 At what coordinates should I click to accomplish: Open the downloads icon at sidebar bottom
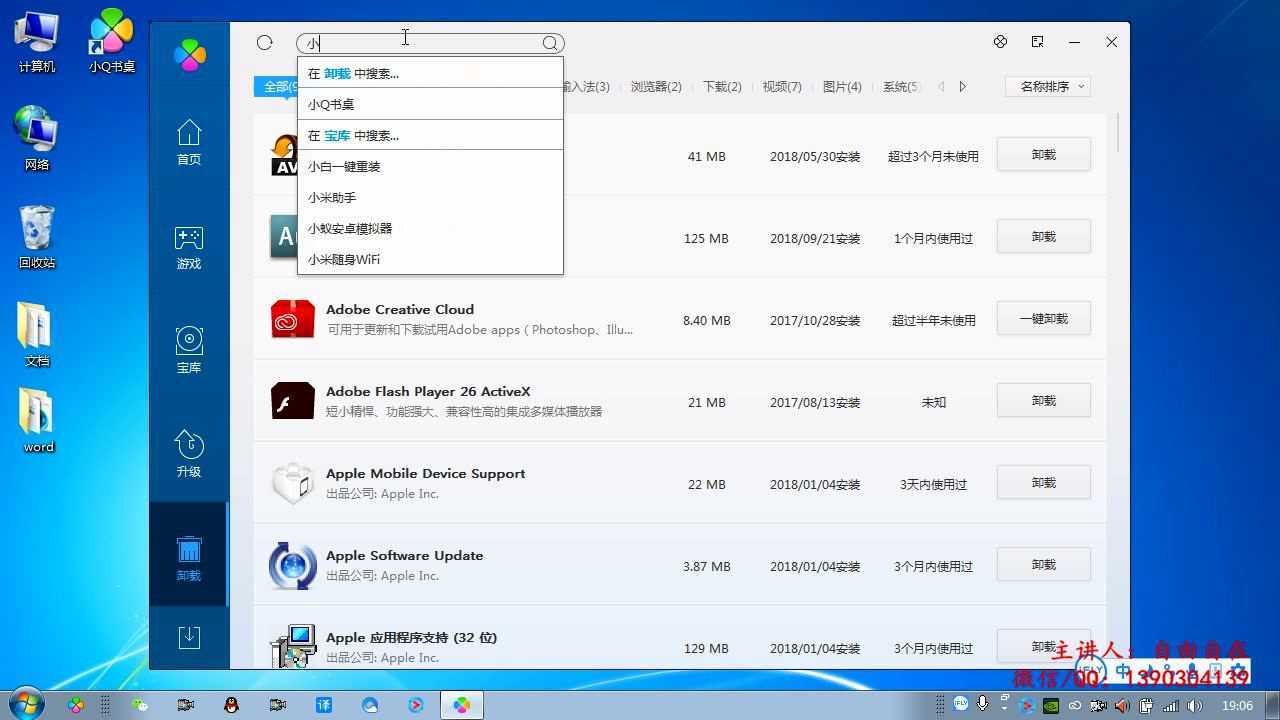point(189,637)
